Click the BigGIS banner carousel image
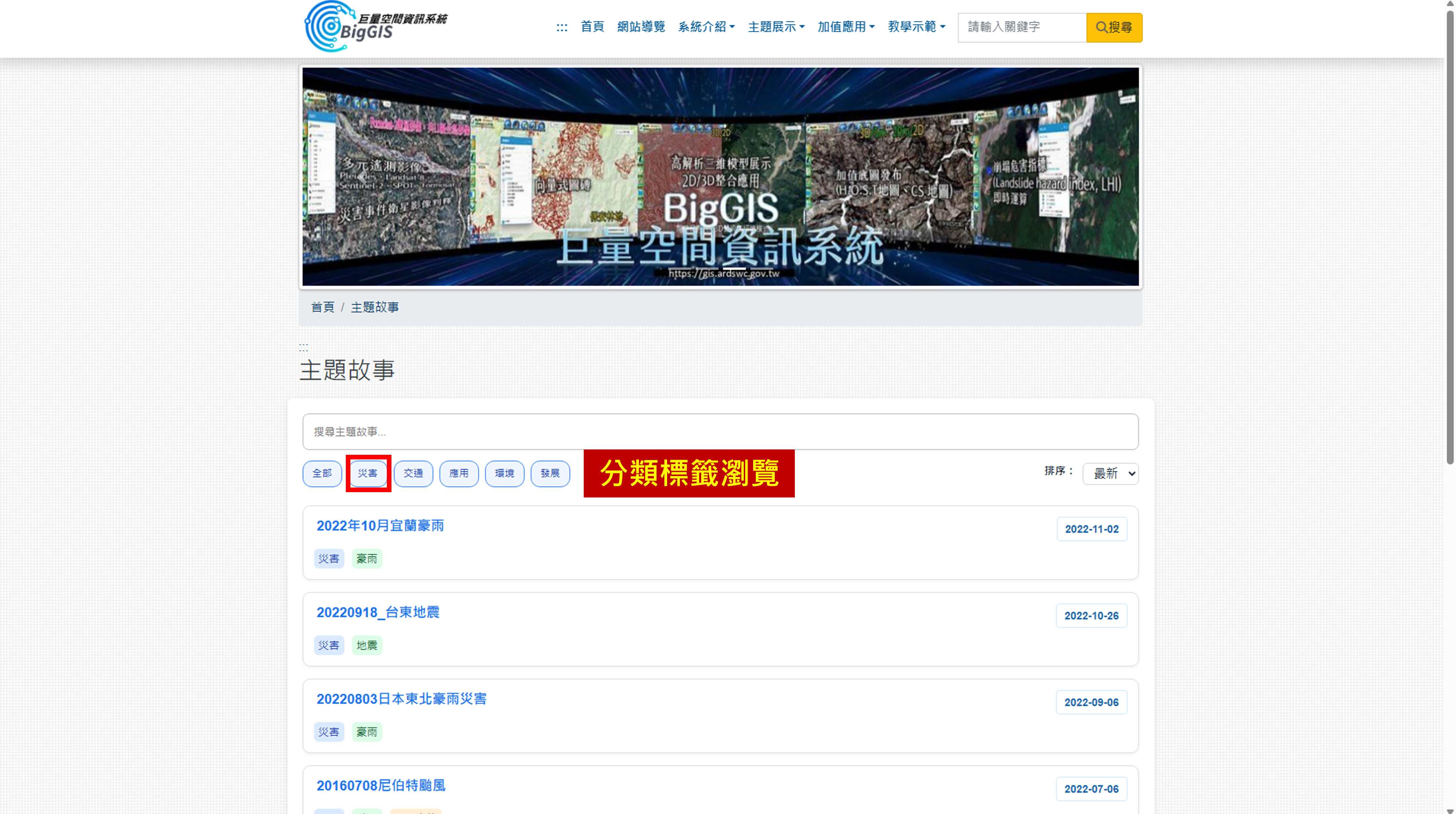The height and width of the screenshot is (814, 1456). point(719,176)
